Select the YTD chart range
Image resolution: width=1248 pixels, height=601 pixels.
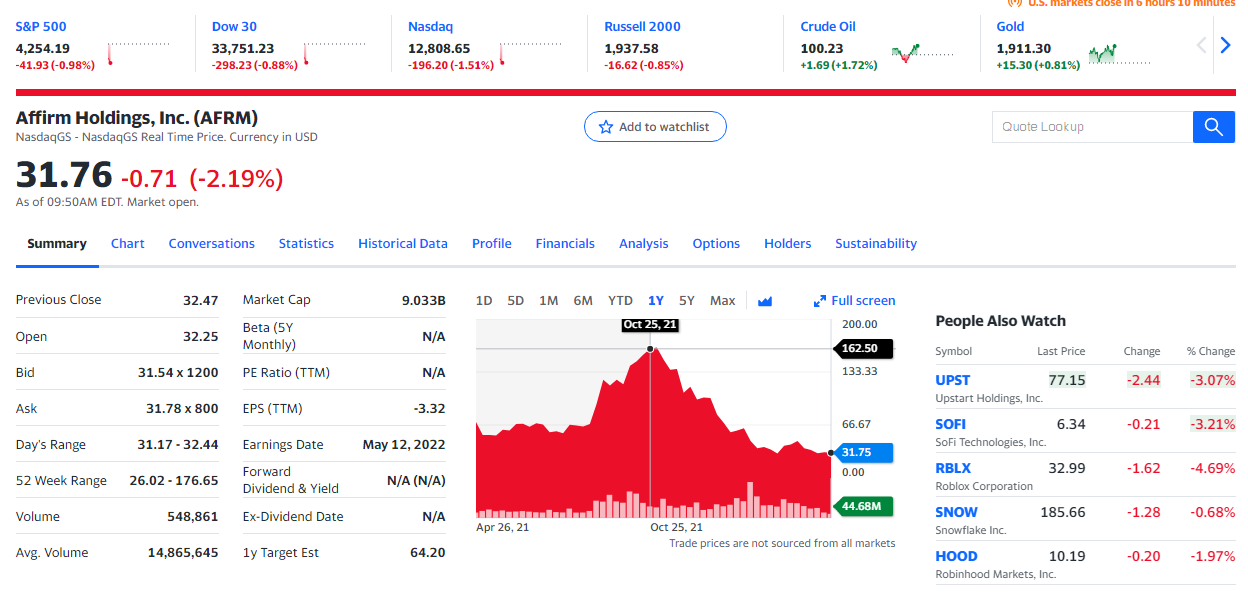(620, 301)
